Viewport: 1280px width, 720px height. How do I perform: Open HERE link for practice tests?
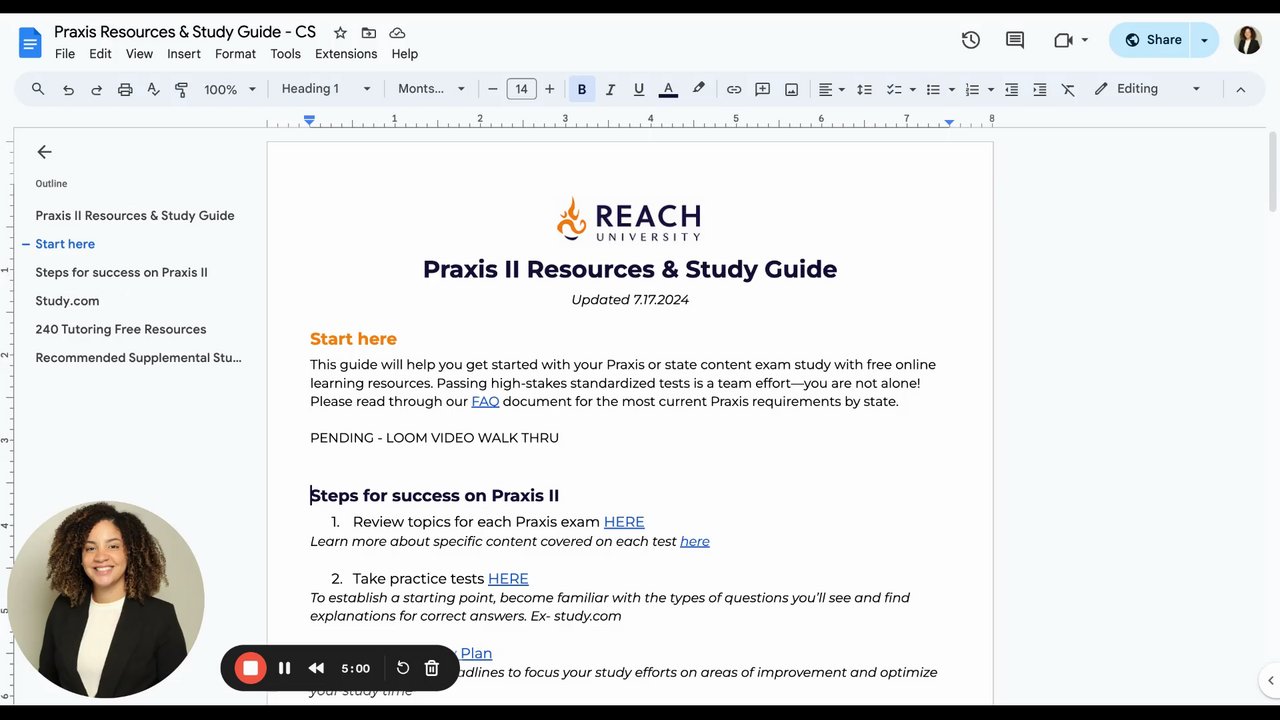(x=508, y=579)
